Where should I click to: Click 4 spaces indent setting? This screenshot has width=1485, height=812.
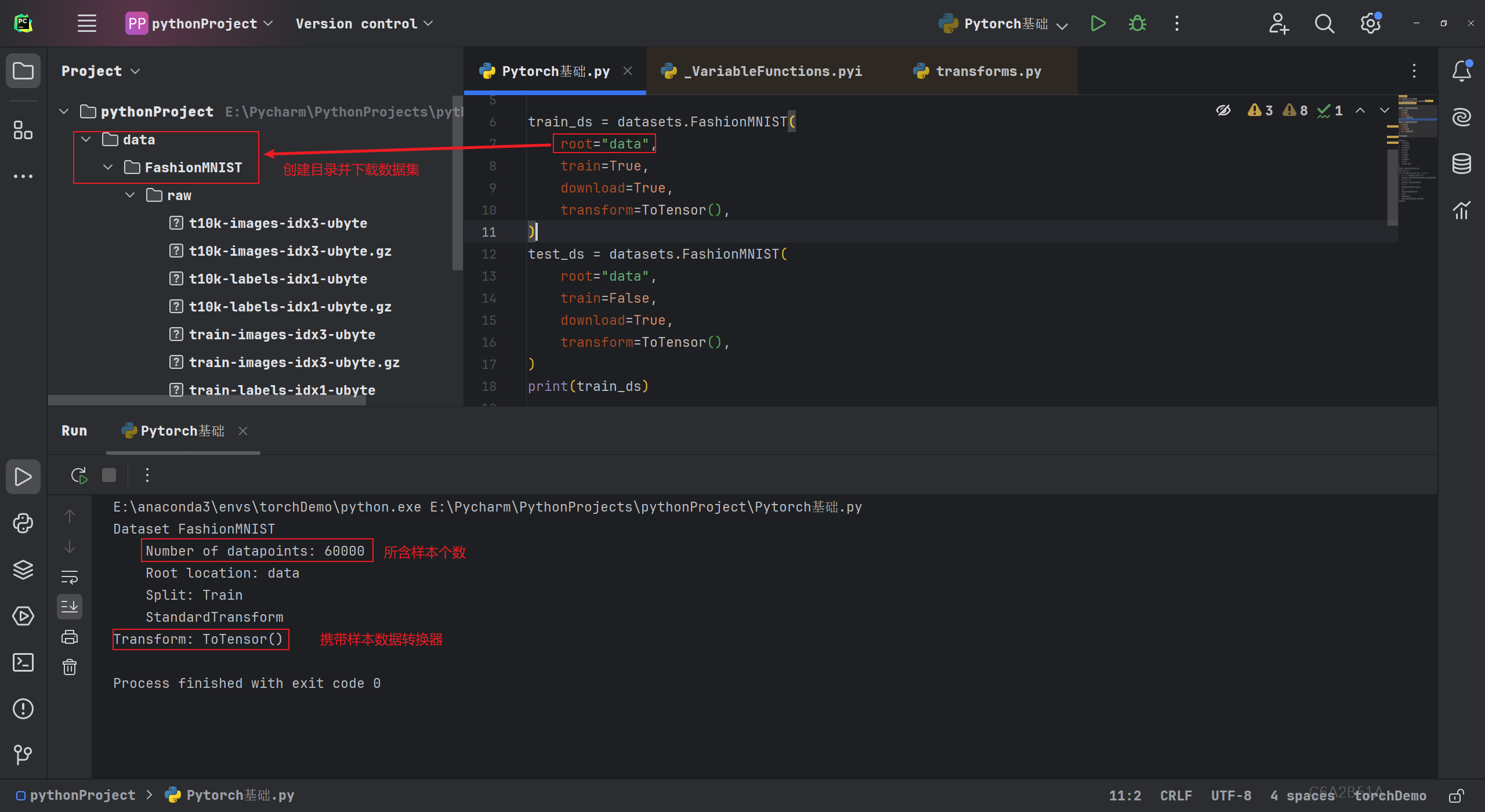[1303, 796]
